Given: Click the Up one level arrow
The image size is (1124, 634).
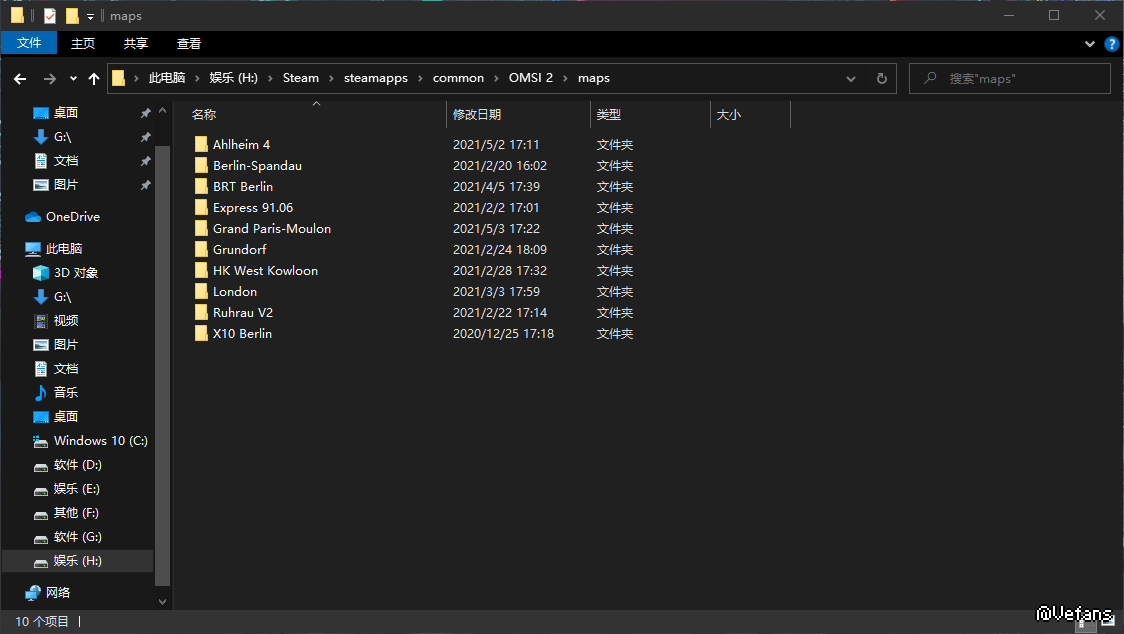Looking at the screenshot, I should 94,78.
